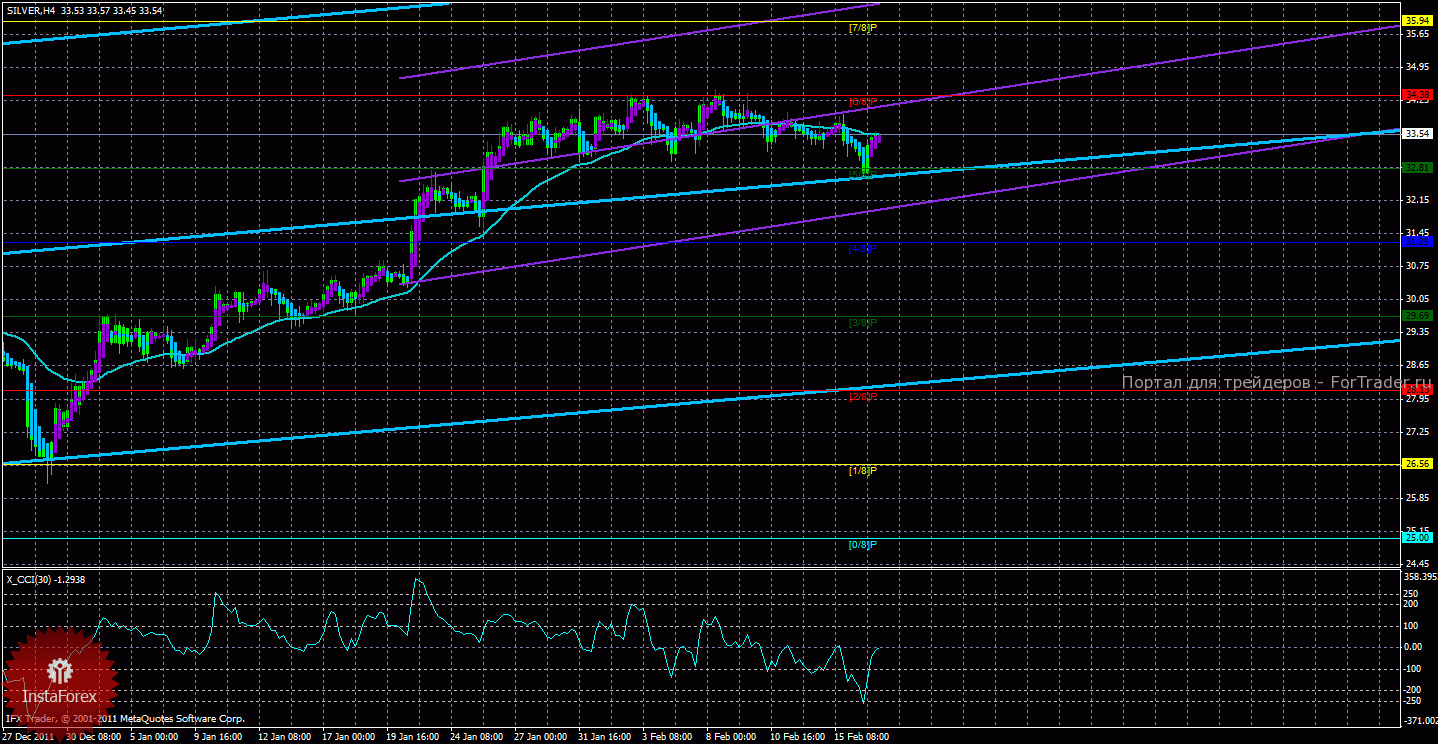This screenshot has width=1438, height=744.
Task: Click the 25.00 cyan price tag
Action: pyautogui.click(x=1417, y=538)
